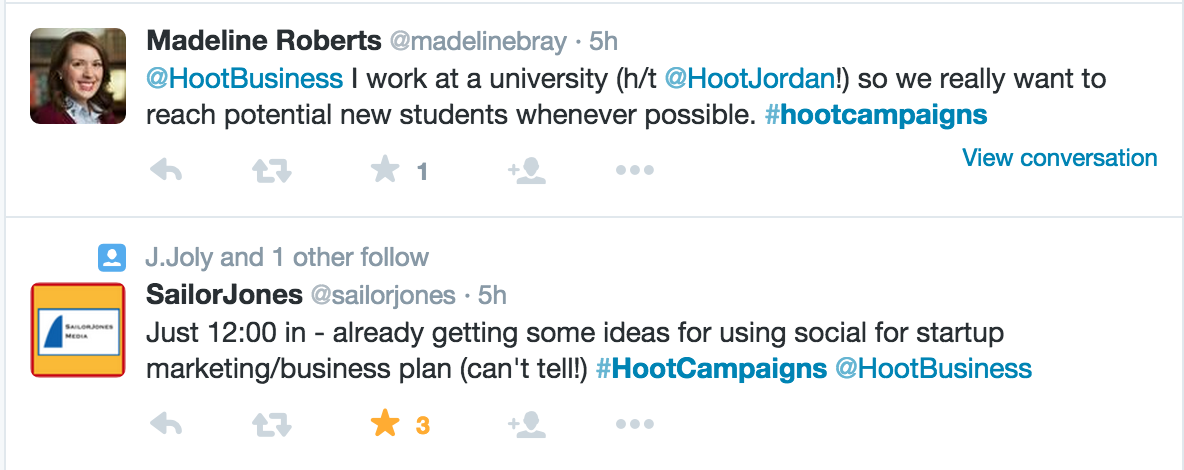Open #HootCampaigns hashtag in SailorJones' tweet

(711, 369)
